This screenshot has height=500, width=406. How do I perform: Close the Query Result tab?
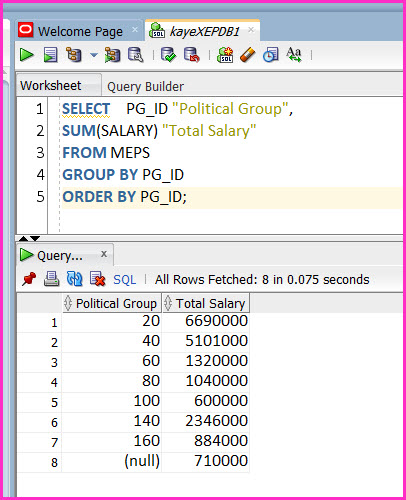click(x=104, y=254)
